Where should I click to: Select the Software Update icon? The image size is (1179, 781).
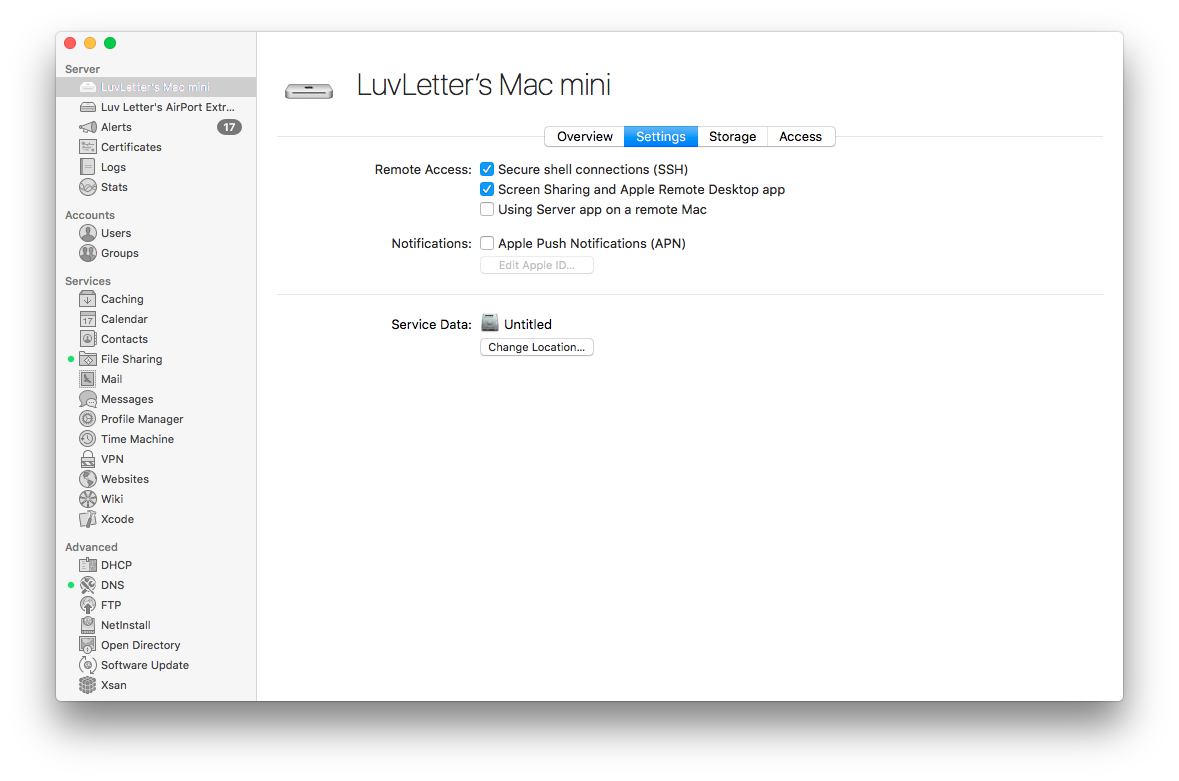point(88,665)
